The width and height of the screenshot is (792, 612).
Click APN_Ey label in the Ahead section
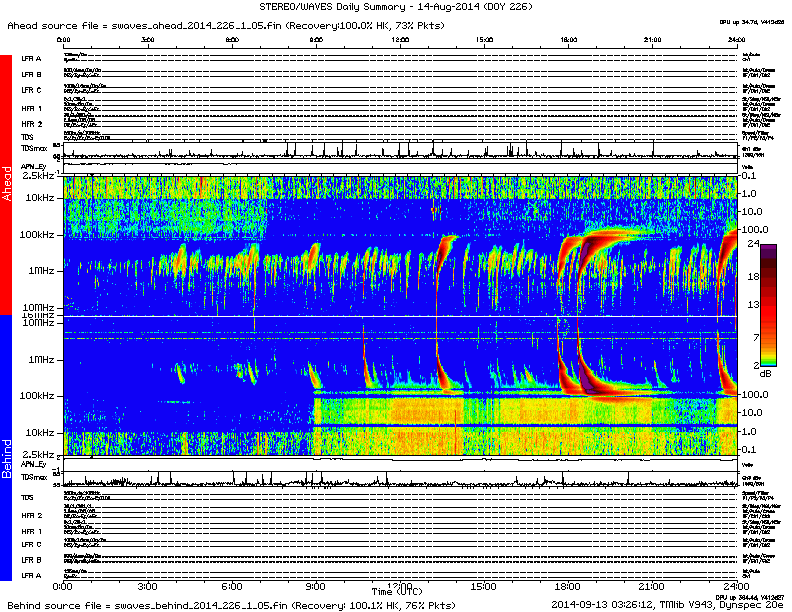coord(33,167)
